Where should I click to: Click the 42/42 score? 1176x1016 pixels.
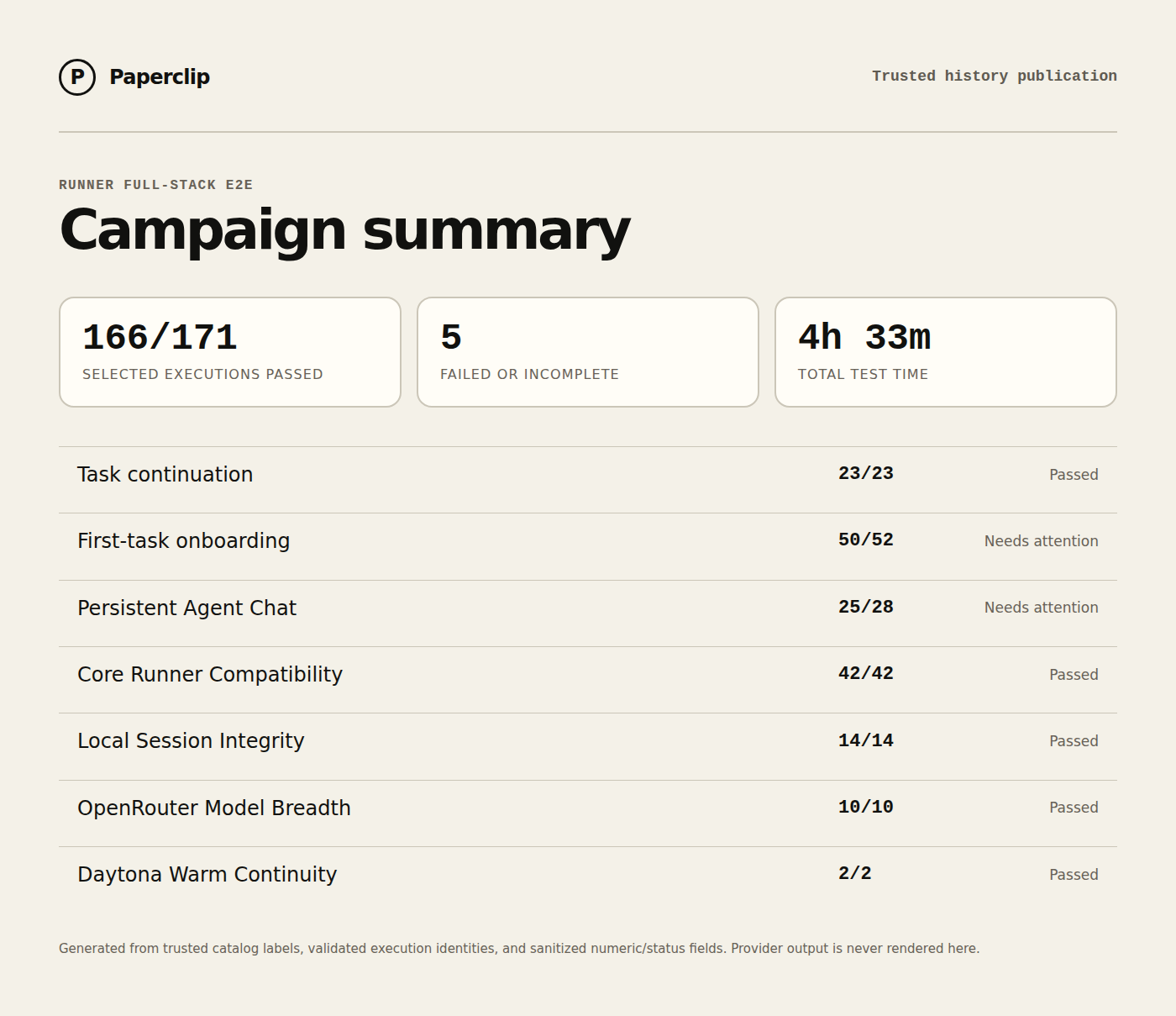click(x=866, y=673)
